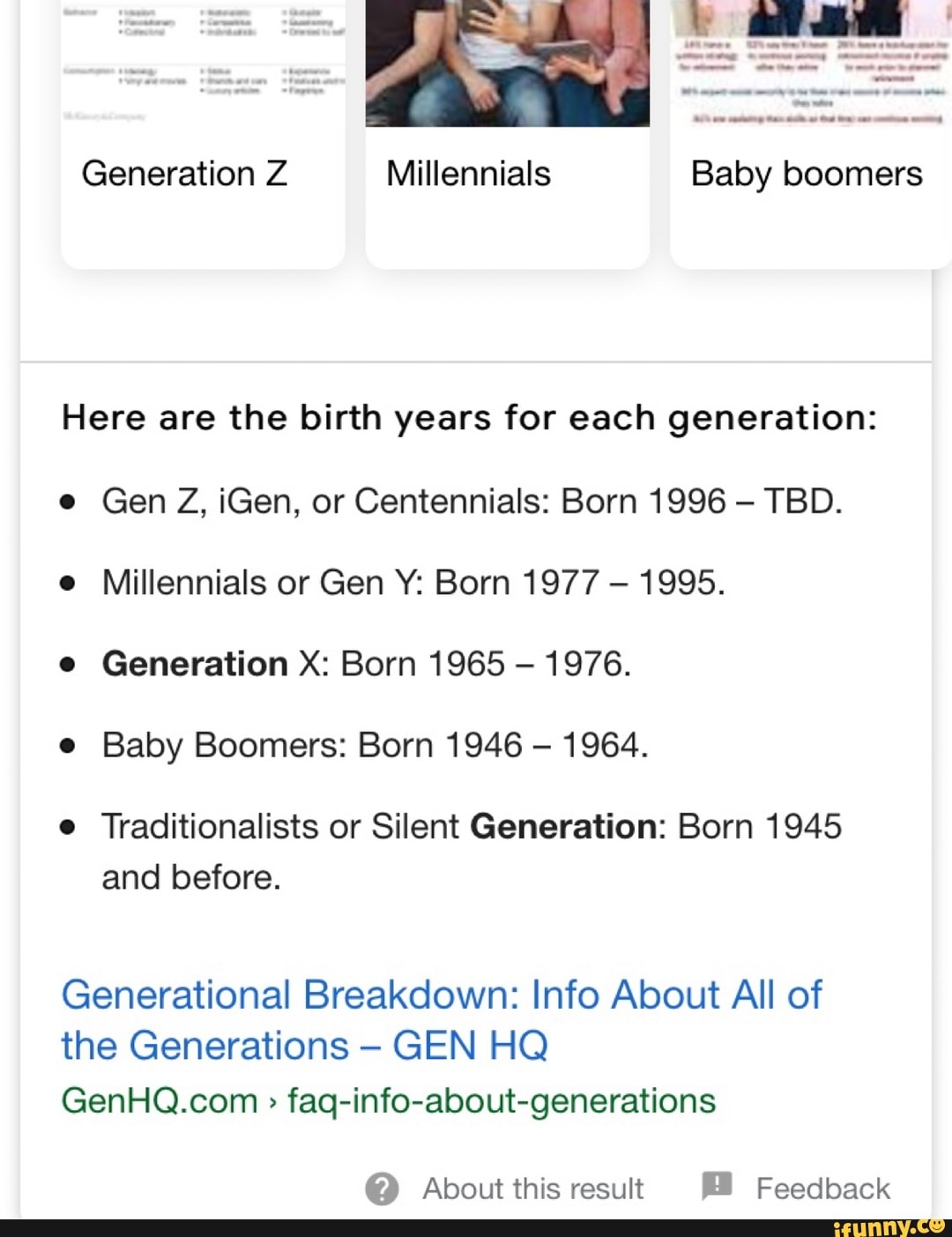952x1237 pixels.
Task: Click the Feedback flag icon
Action: [x=716, y=1187]
